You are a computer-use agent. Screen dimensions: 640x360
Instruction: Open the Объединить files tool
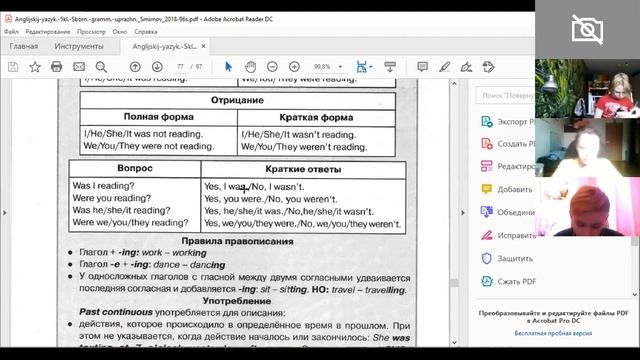click(508, 212)
